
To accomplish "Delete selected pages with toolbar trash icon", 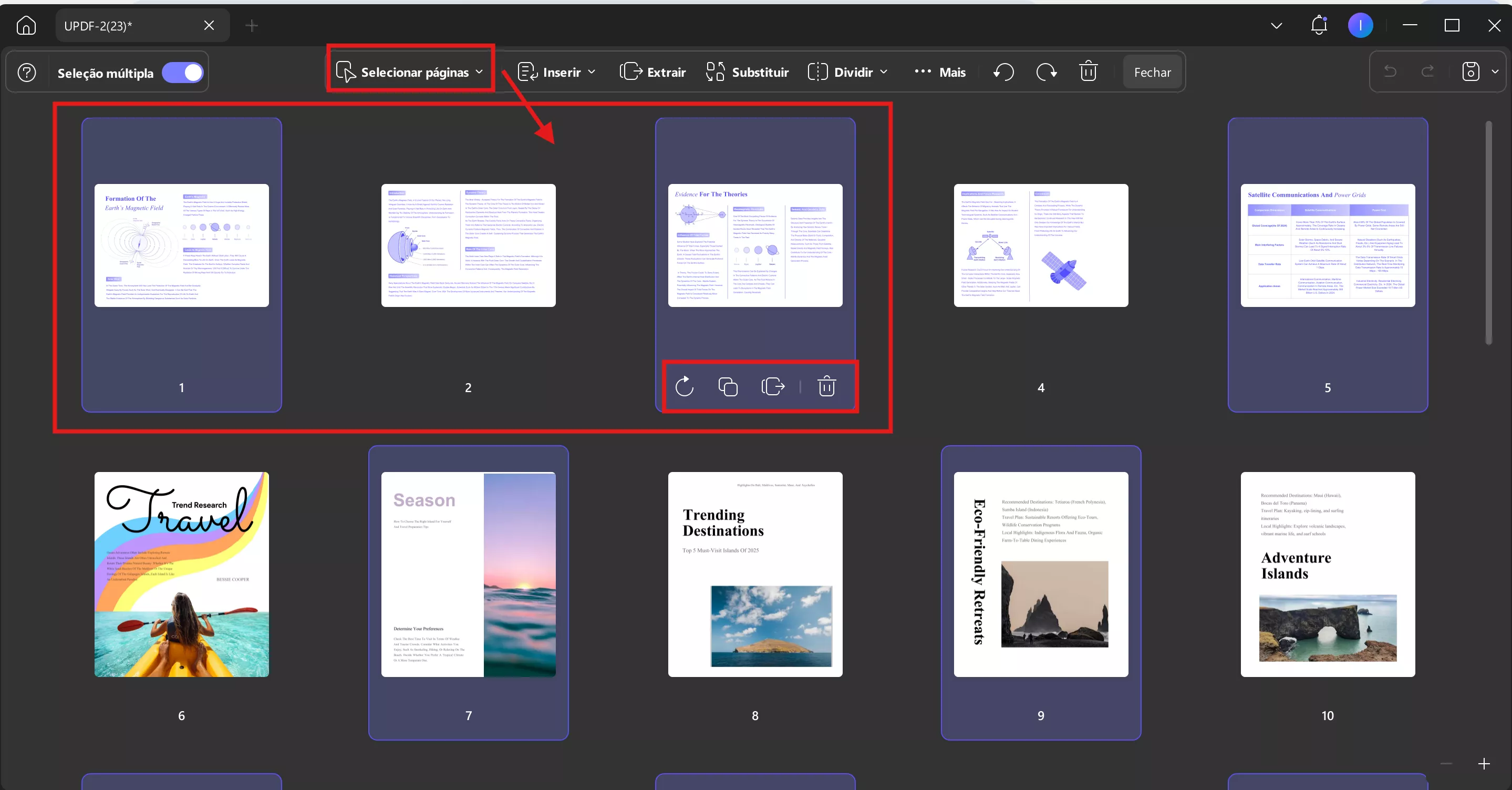I will click(x=1088, y=71).
